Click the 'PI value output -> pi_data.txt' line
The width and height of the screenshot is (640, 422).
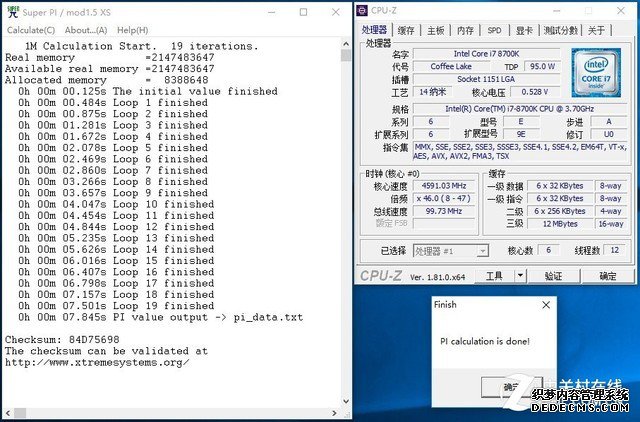click(x=160, y=317)
